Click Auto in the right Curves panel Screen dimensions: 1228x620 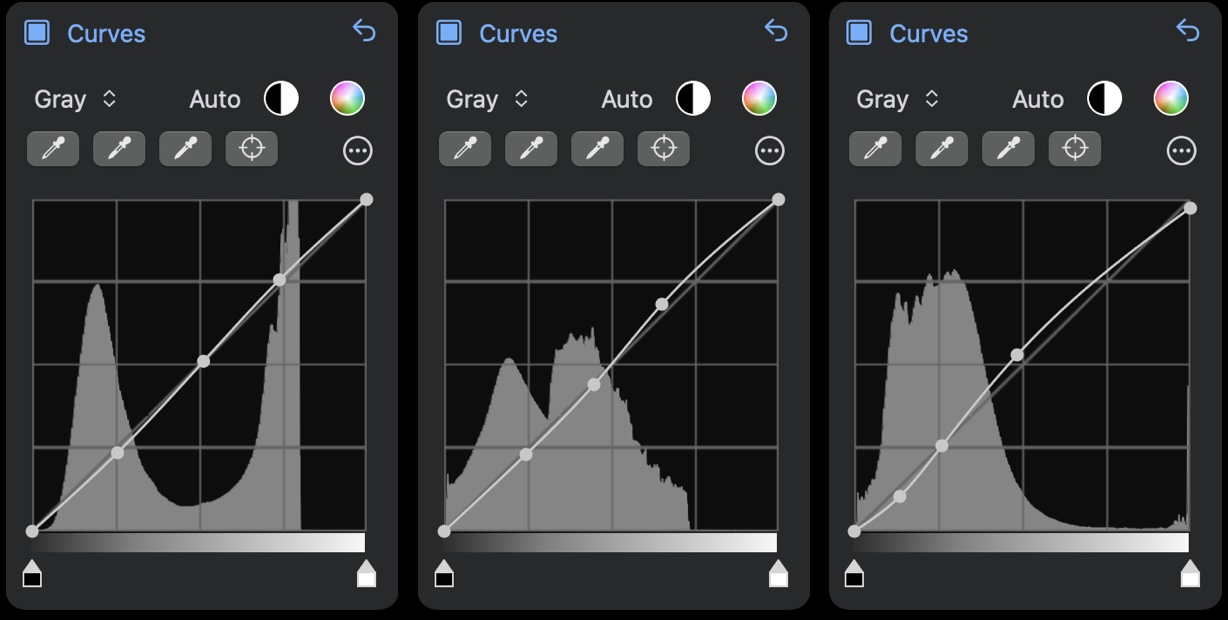(1036, 98)
